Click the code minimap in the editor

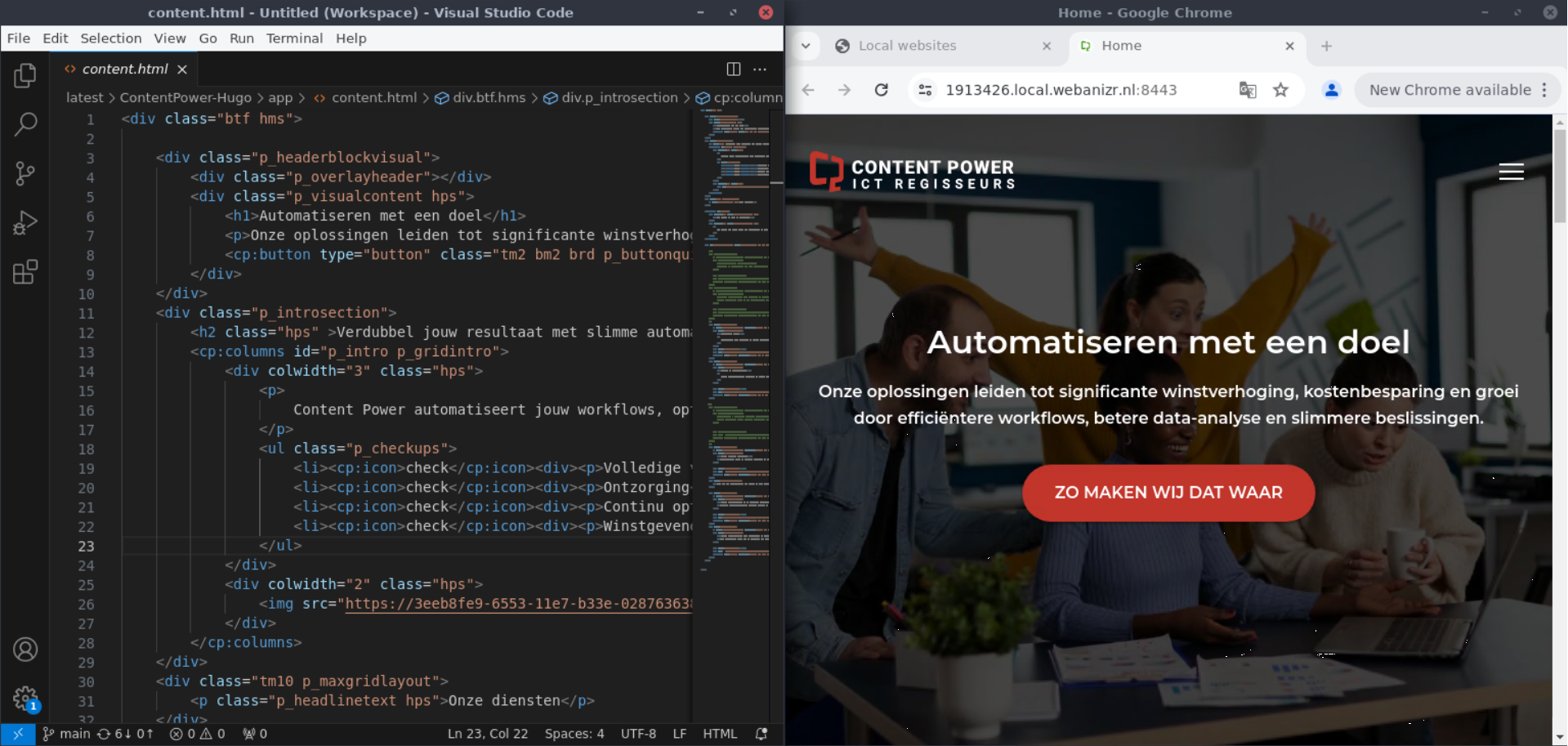(737, 339)
